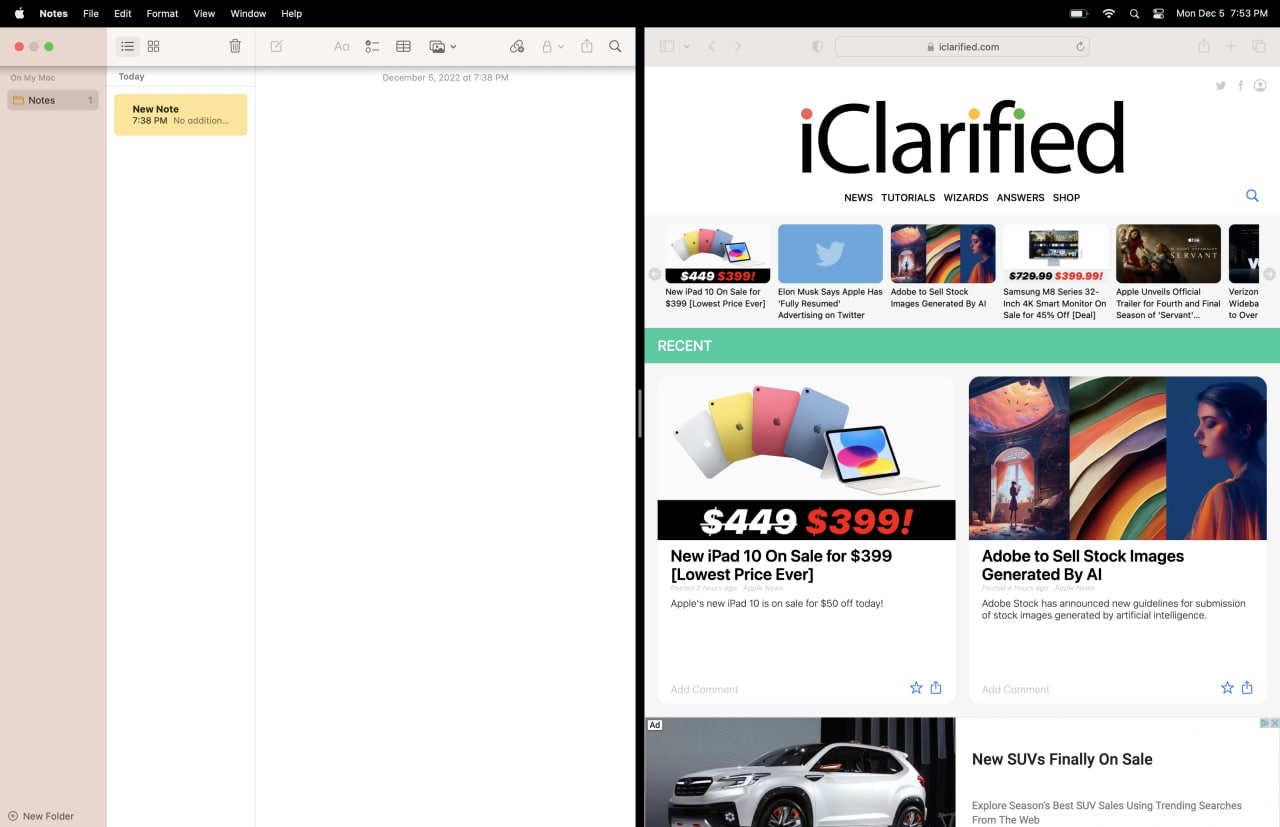
Task: Favorite the iPad article with the star toggle
Action: pyautogui.click(x=916, y=687)
